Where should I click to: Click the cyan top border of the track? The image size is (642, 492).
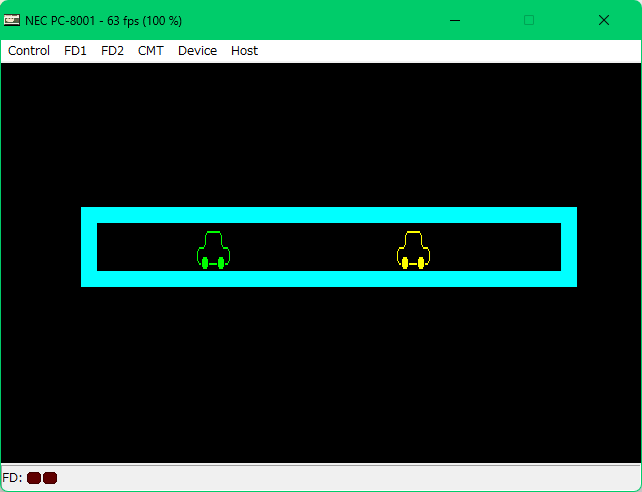[328, 215]
